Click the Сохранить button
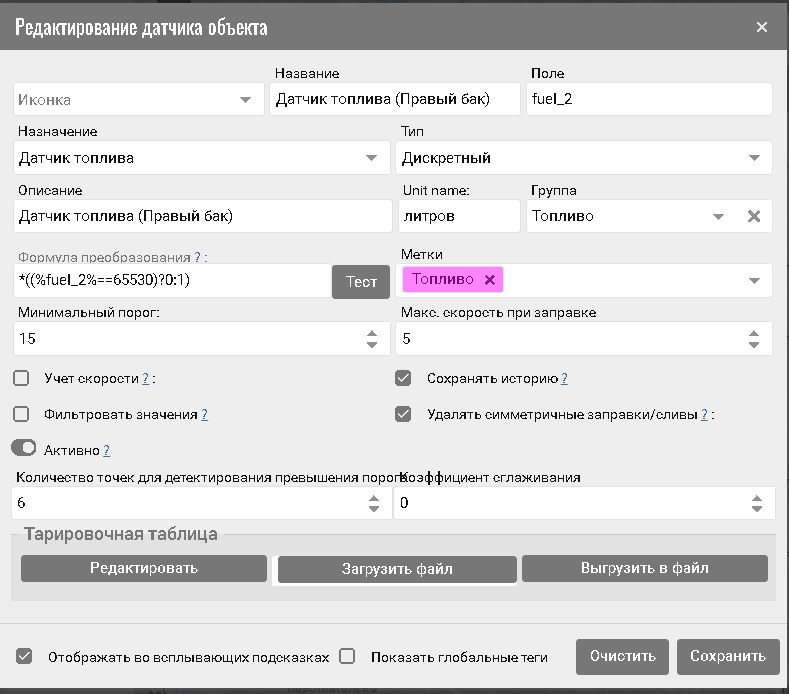Screen dimensions: 789x694 pos(728,656)
